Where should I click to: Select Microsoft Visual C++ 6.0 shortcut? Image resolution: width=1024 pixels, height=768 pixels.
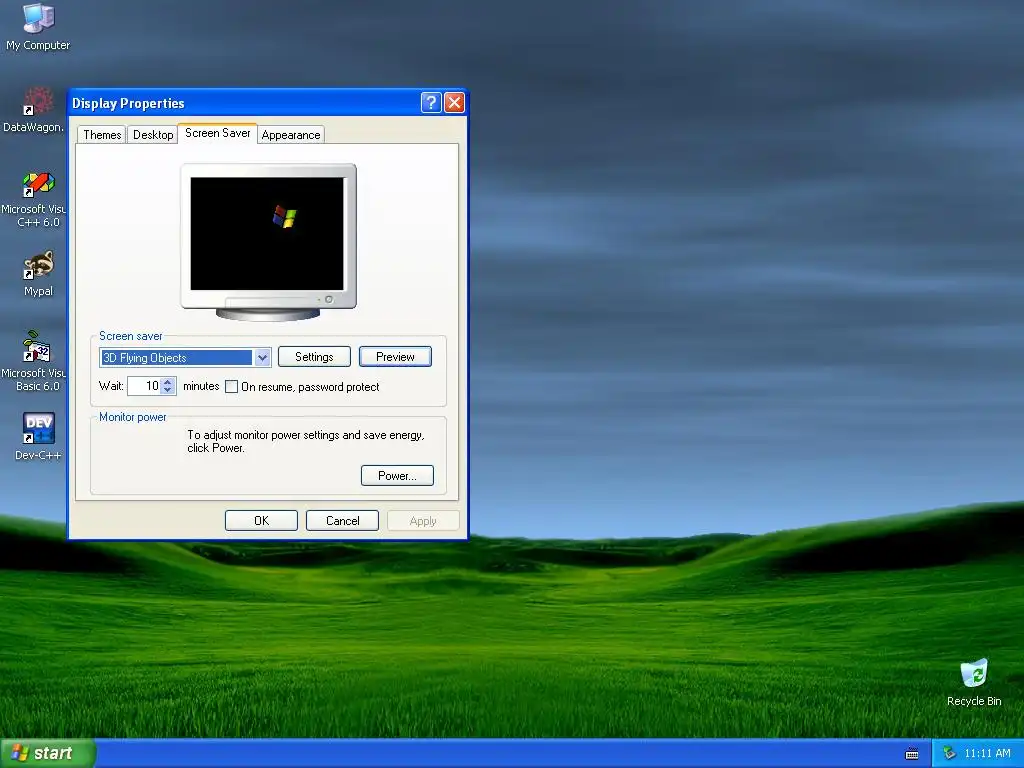tap(34, 199)
